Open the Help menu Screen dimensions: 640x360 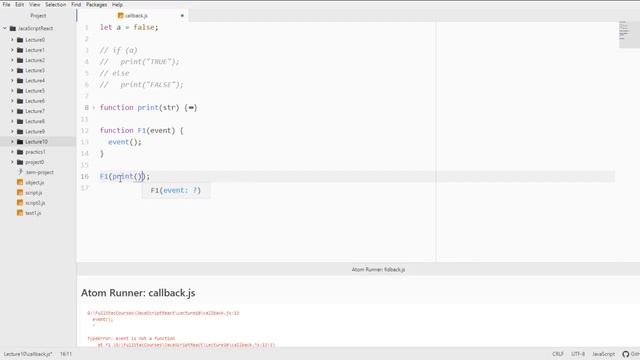[117, 4]
